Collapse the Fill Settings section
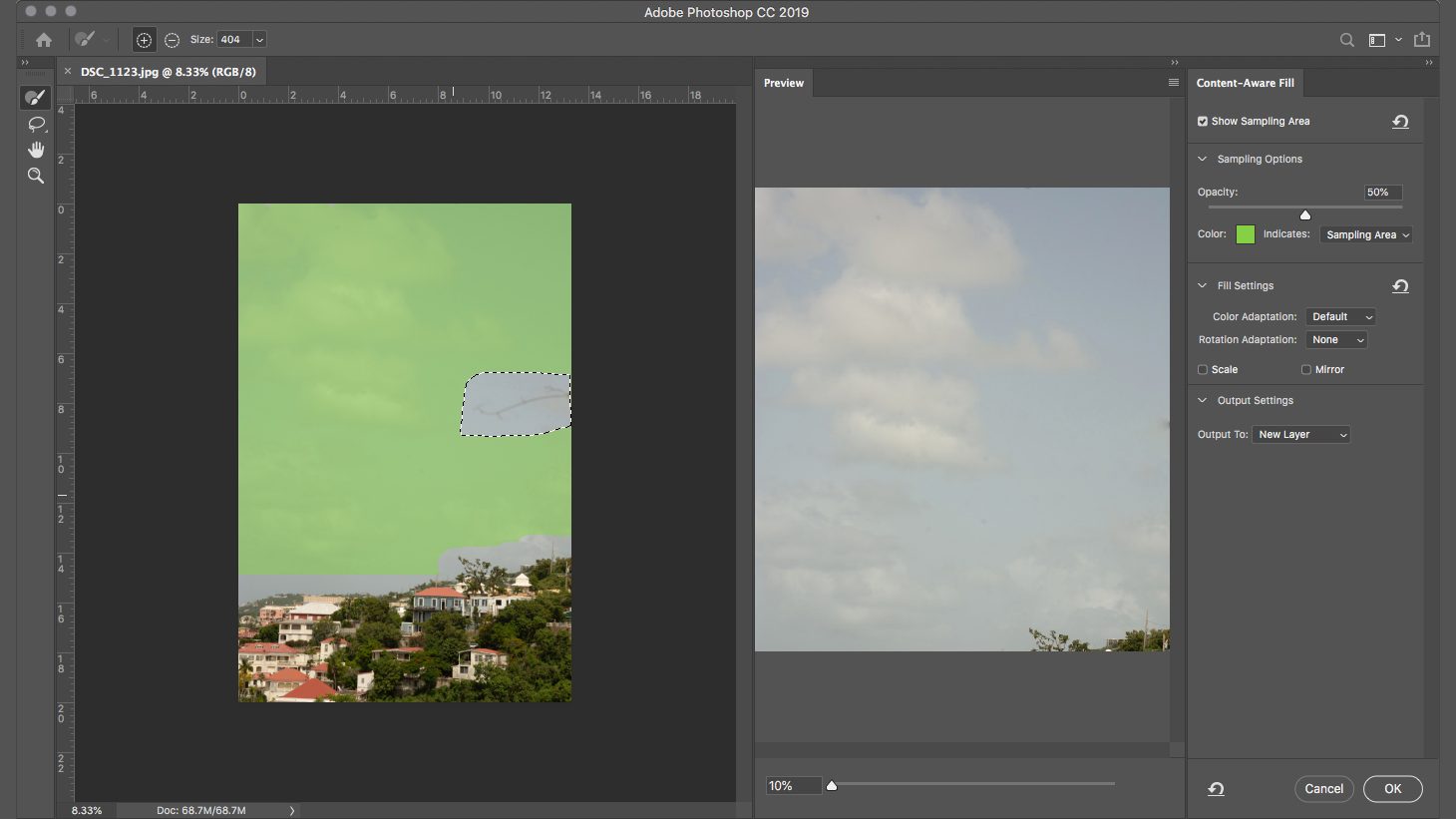This screenshot has width=1456, height=819. pos(1203,286)
